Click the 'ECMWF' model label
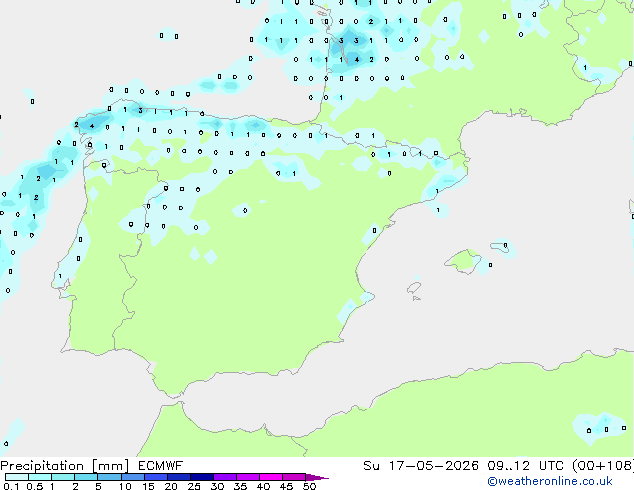Viewport: 634px width, 490px height. [161, 466]
